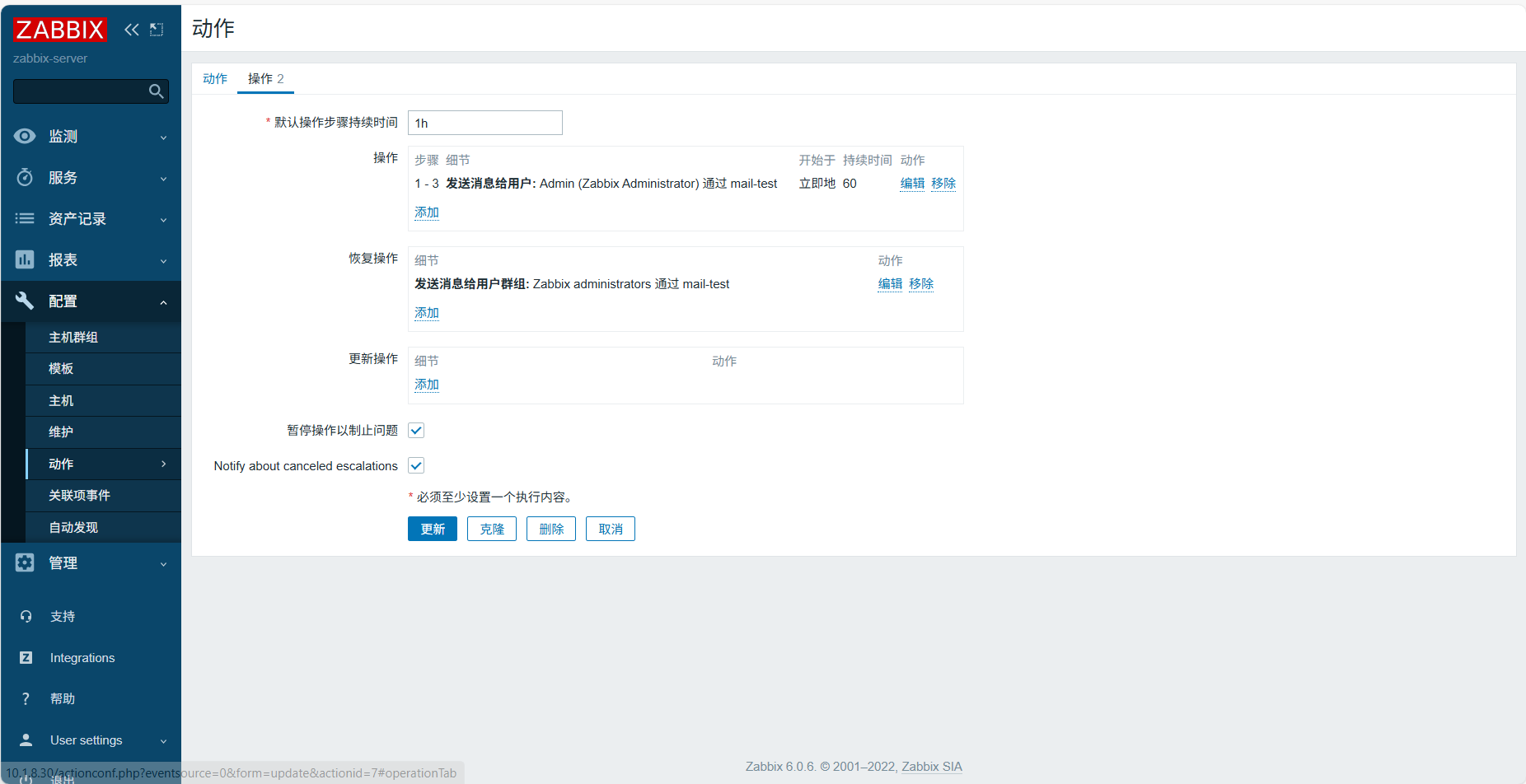Click 帮助 in the sidebar
The width and height of the screenshot is (1526, 784).
[63, 699]
